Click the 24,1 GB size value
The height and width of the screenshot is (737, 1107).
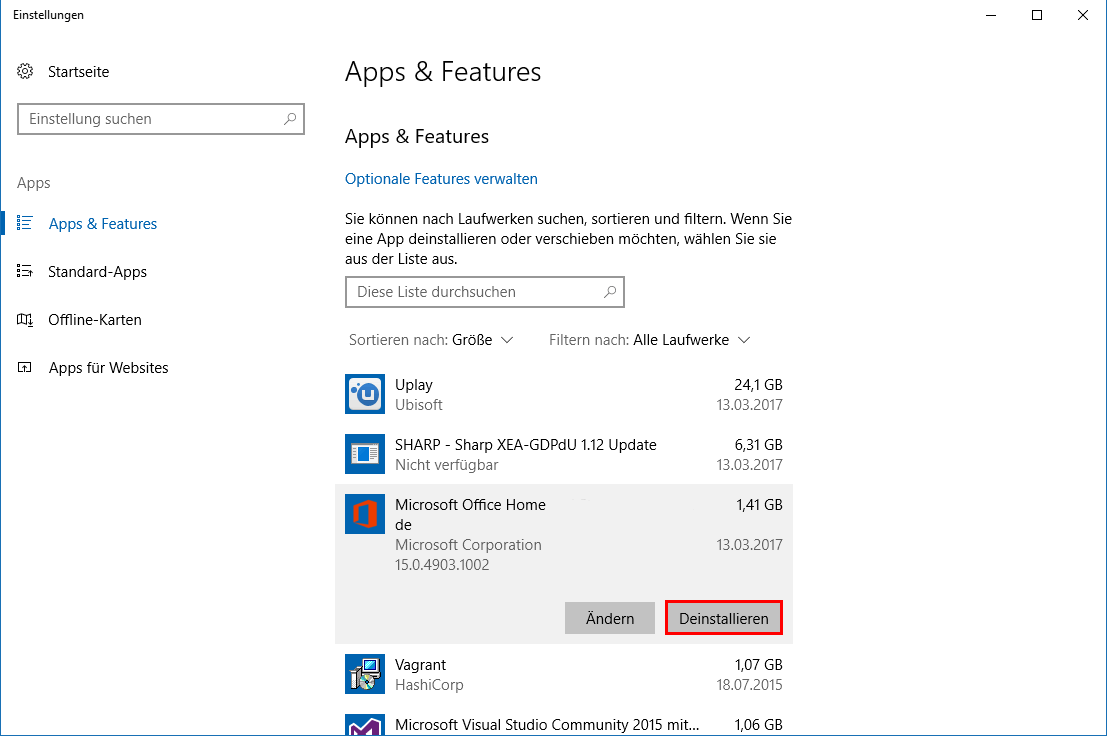758,385
